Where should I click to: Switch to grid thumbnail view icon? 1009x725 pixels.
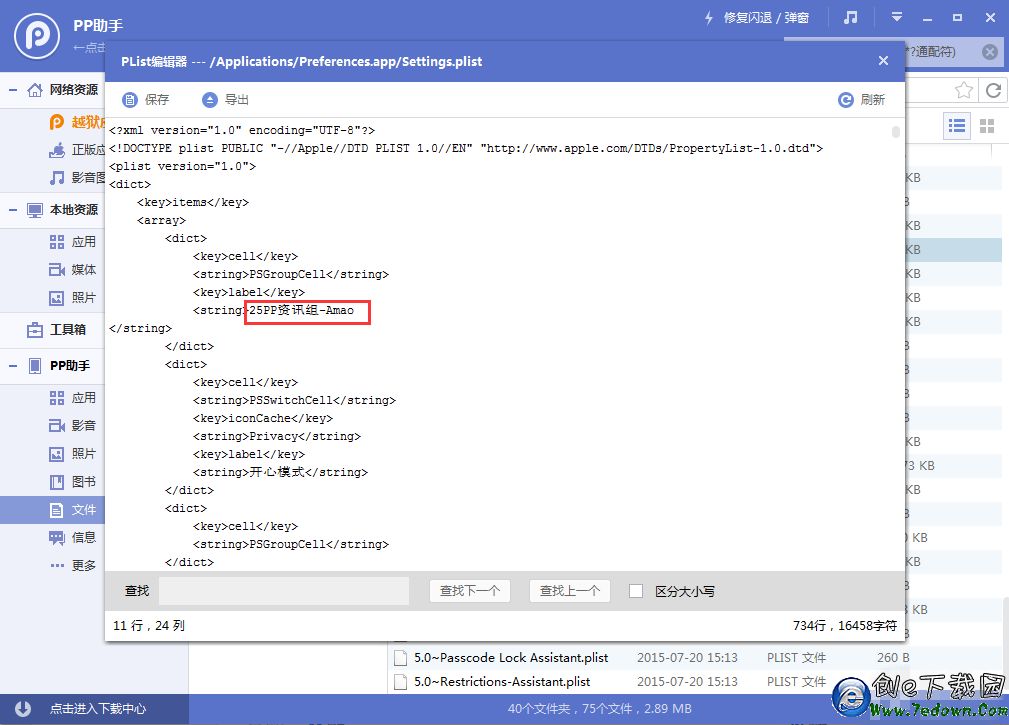tap(987, 125)
